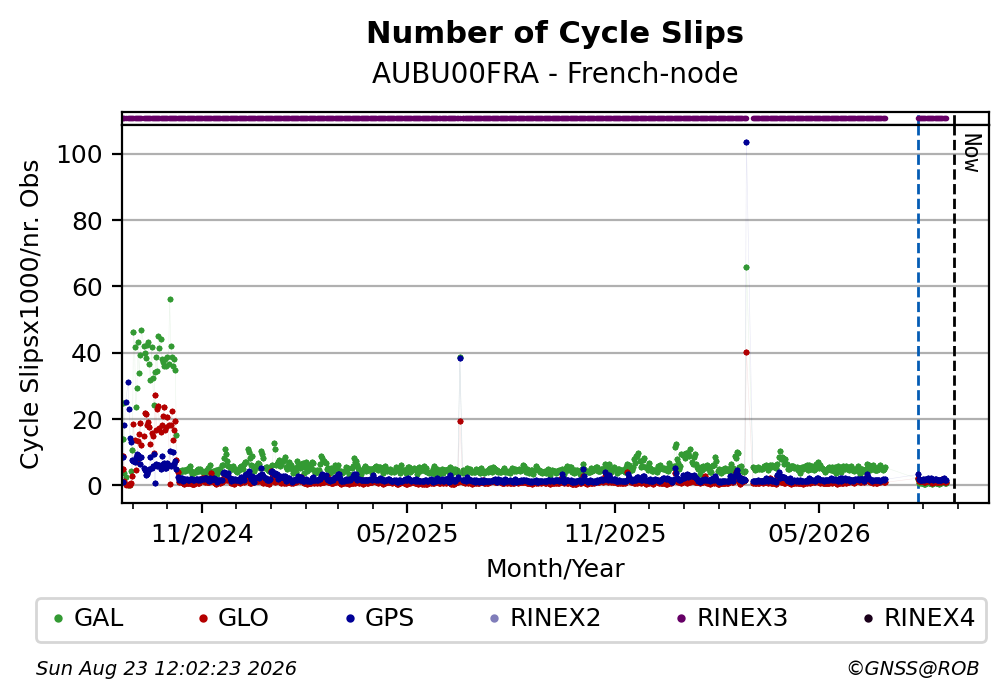Image resolution: width=1008 pixels, height=699 pixels.
Task: Click the green GAL point at 56
Action: [170, 300]
